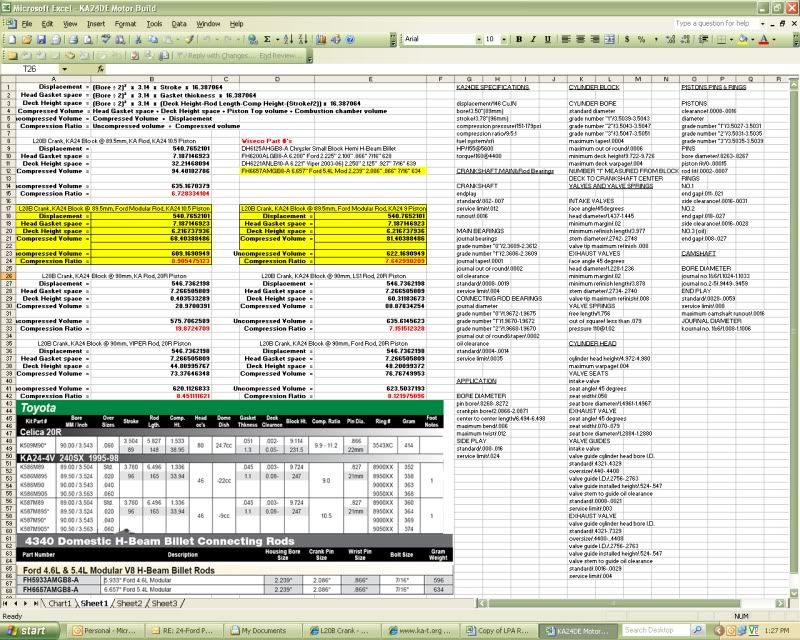Activate the Format Painter brush
The height and width of the screenshot is (640, 800).
[189, 39]
